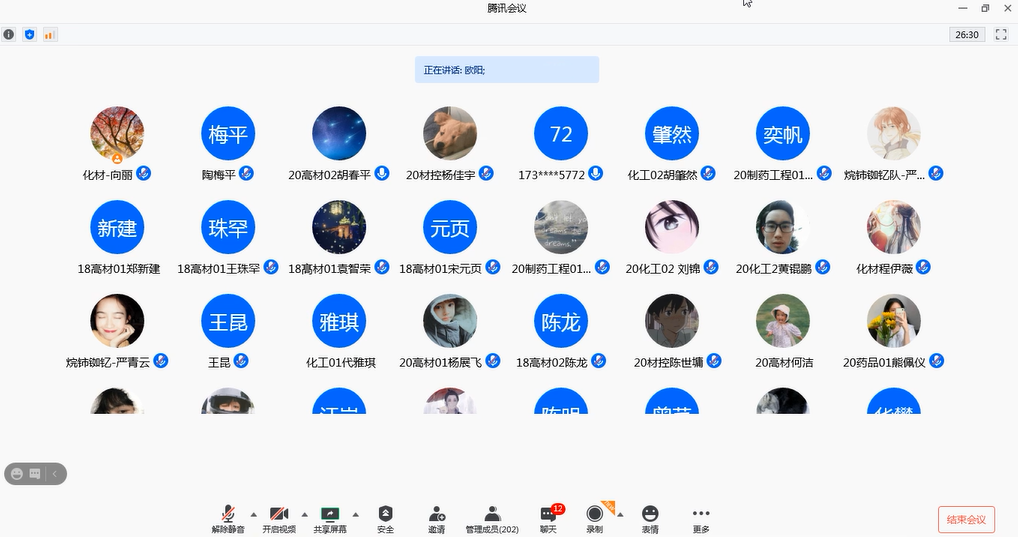Open the 安全 security settings

[386, 514]
